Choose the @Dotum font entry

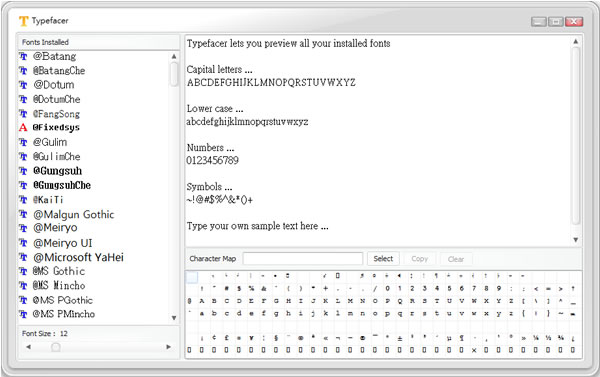[54, 85]
